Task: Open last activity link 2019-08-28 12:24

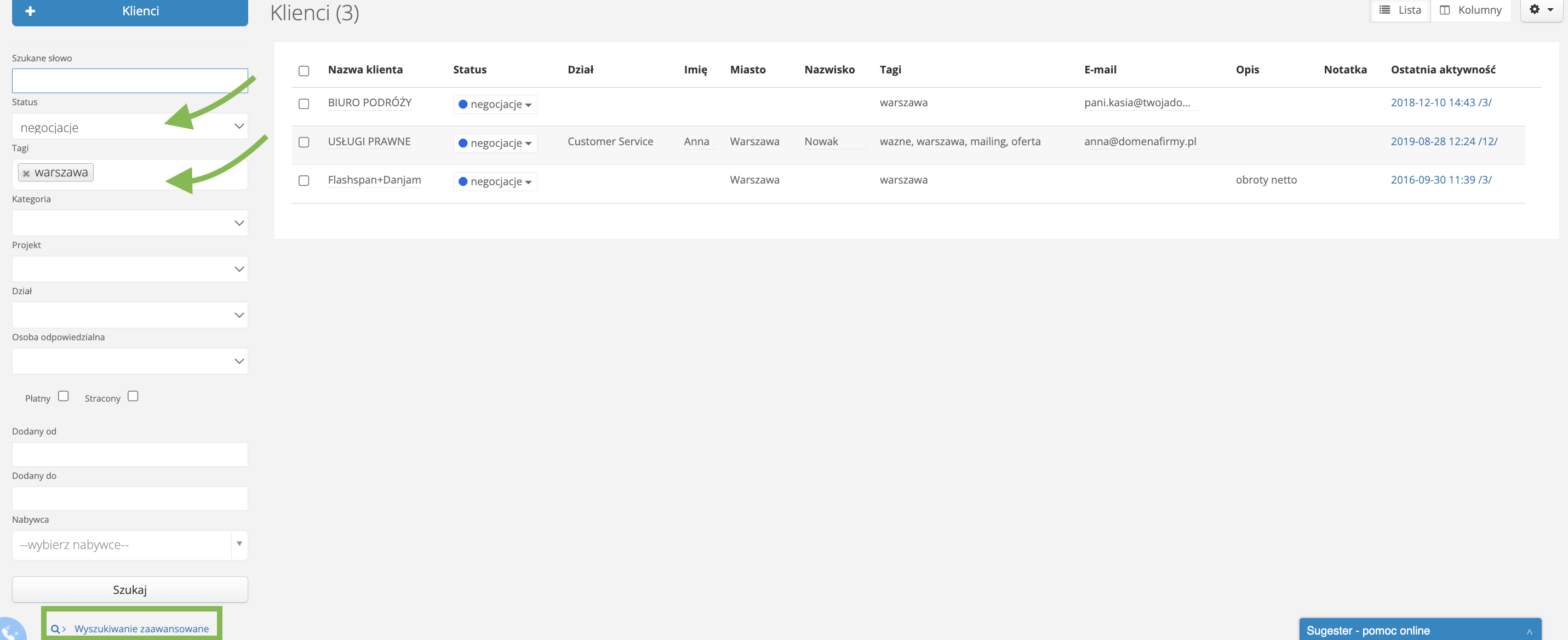Action: [1443, 141]
